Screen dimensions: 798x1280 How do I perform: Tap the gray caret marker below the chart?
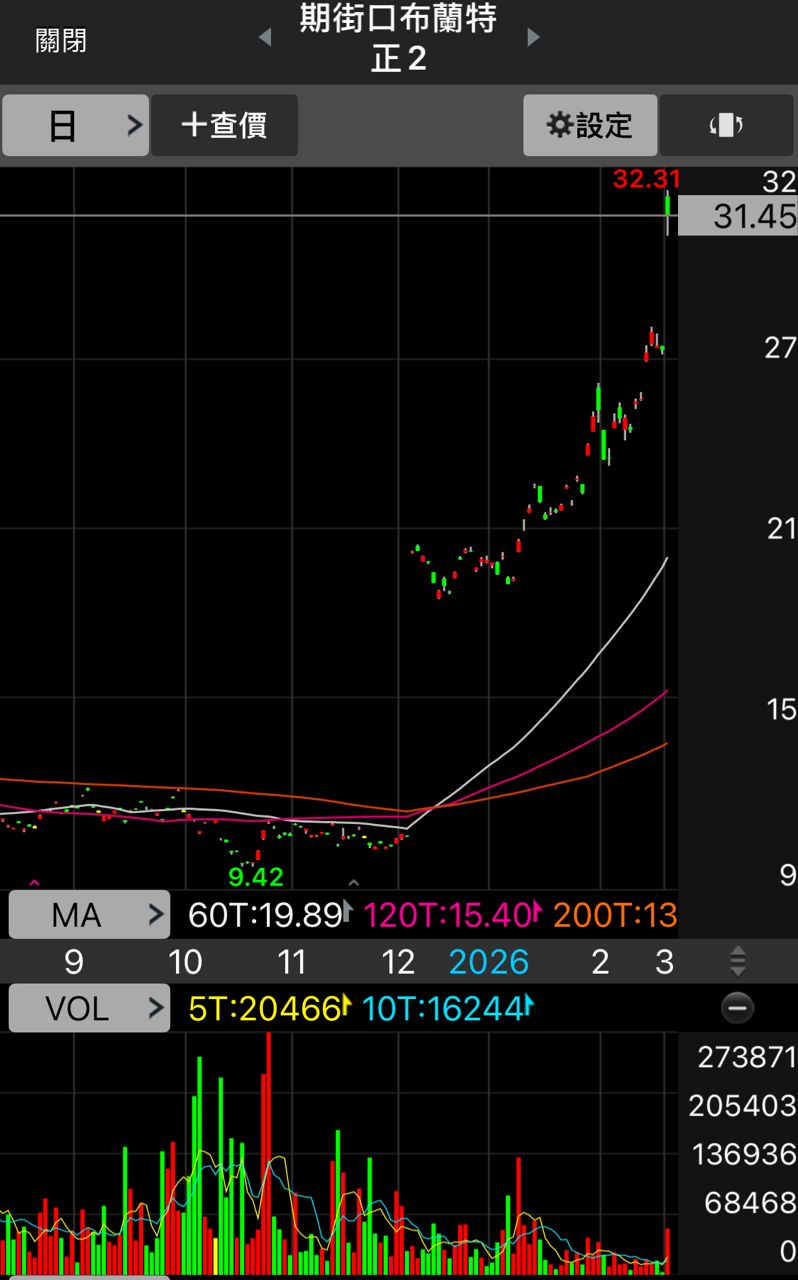353,883
